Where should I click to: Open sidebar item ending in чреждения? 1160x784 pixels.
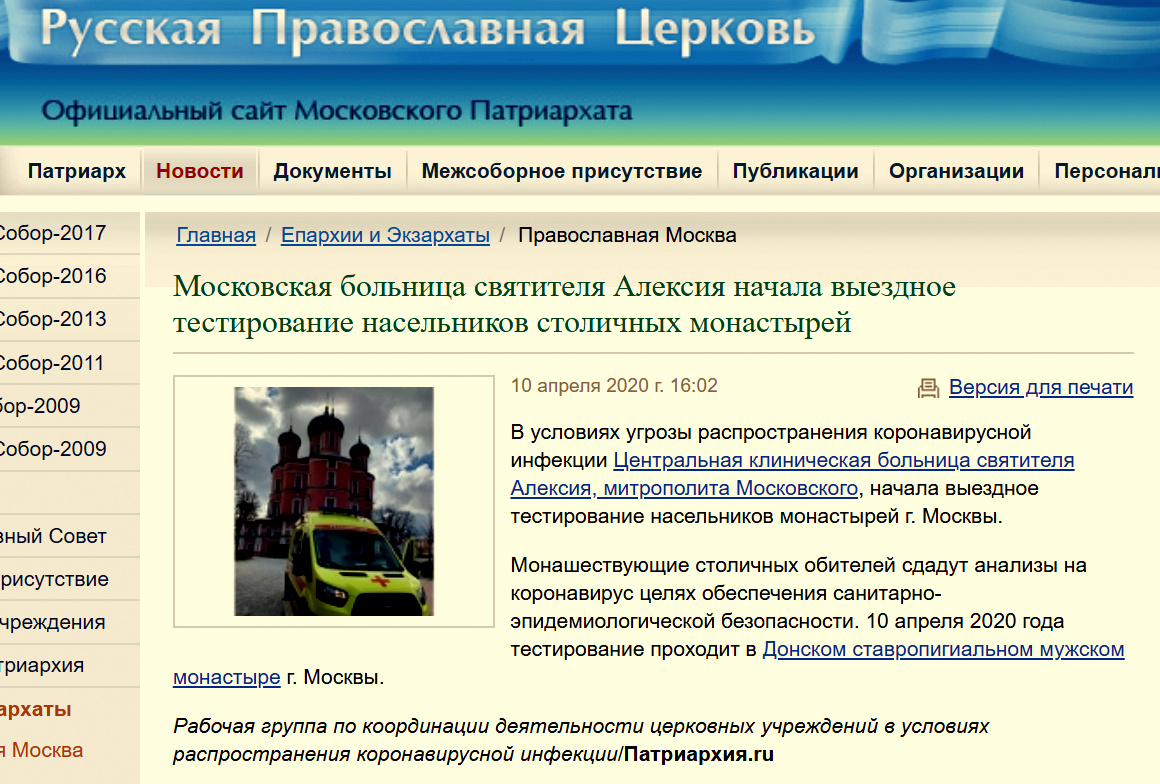[53, 622]
